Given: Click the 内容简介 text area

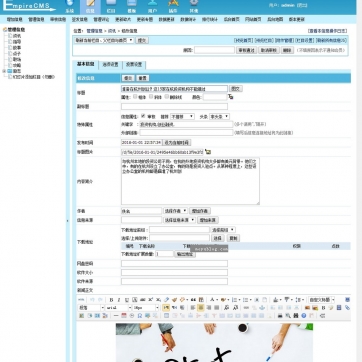Looking at the screenshot, I should (x=190, y=181).
